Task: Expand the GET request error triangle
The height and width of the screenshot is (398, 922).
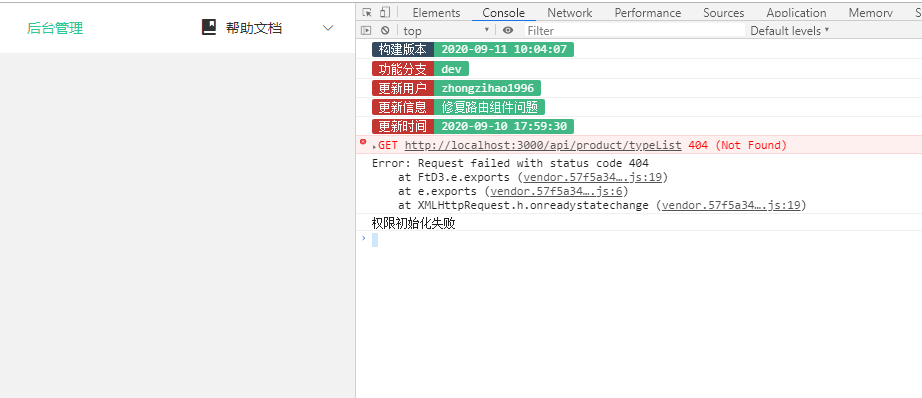Action: click(375, 146)
